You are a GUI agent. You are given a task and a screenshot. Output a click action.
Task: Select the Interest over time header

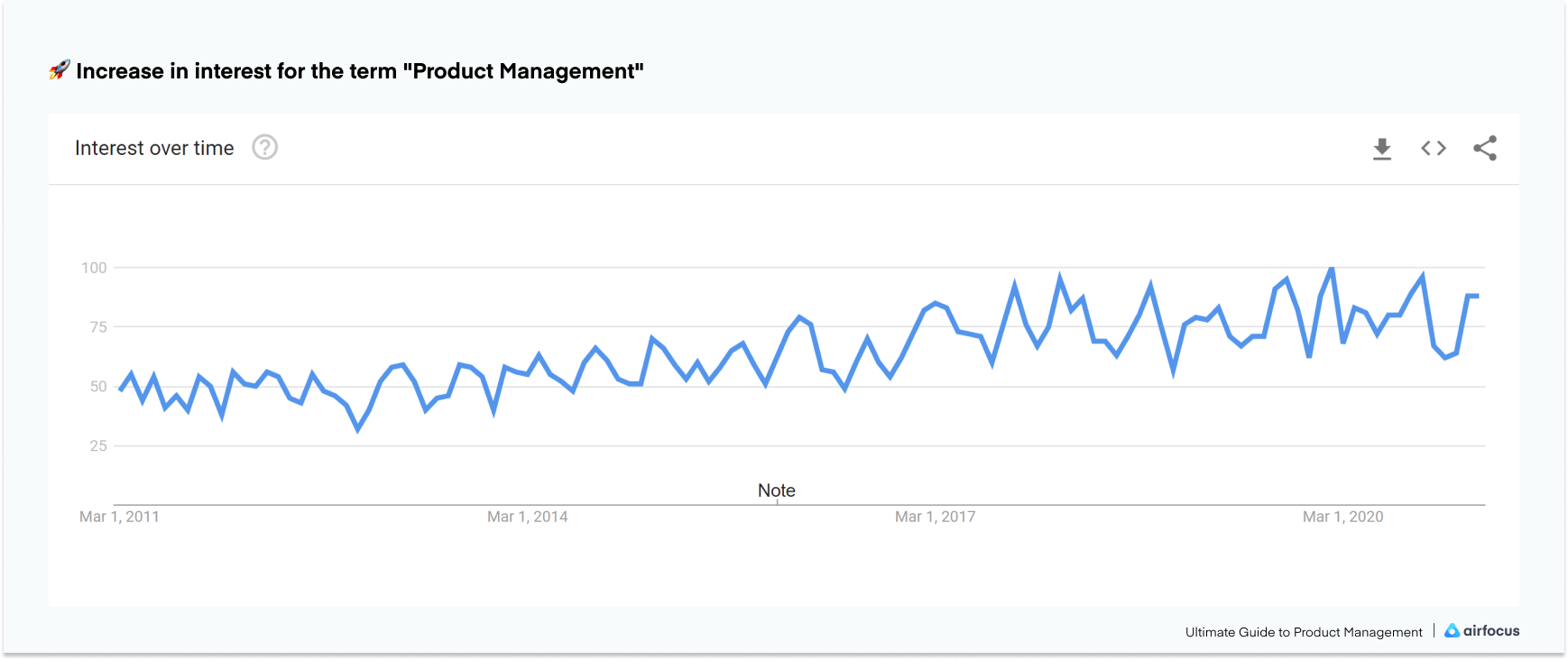tap(154, 147)
